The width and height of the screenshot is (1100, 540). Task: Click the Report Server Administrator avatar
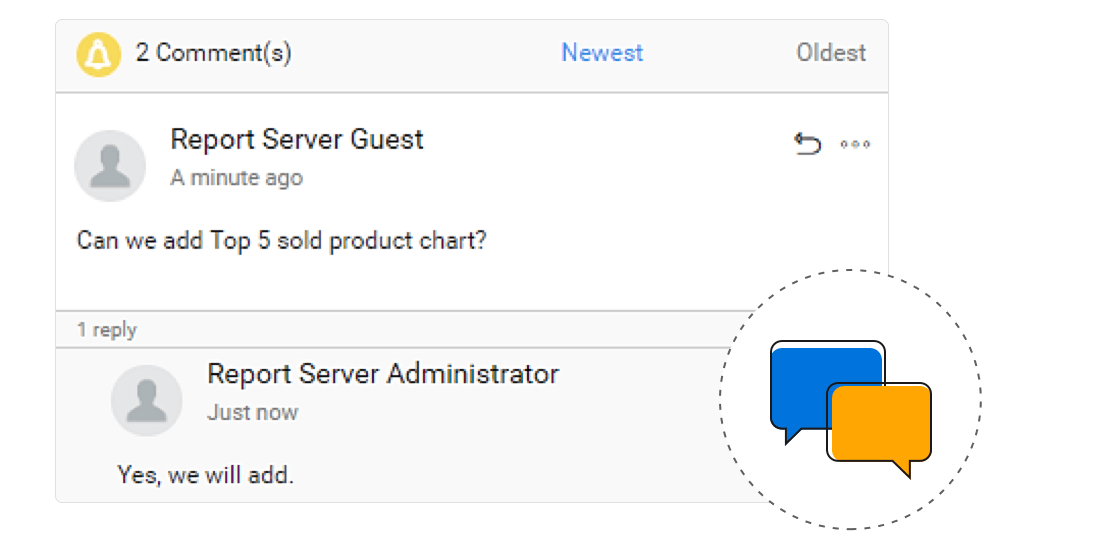pyautogui.click(x=147, y=400)
